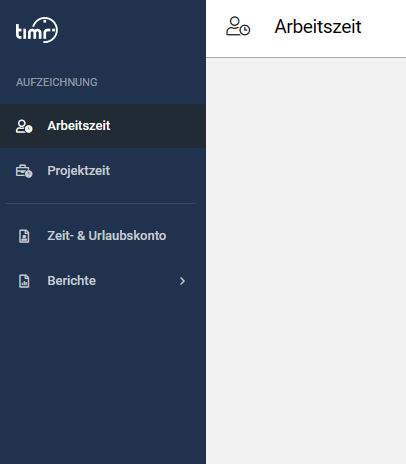Click the clock circle in the timr logo
Viewport: 406px width, 464px height.
(46, 29)
